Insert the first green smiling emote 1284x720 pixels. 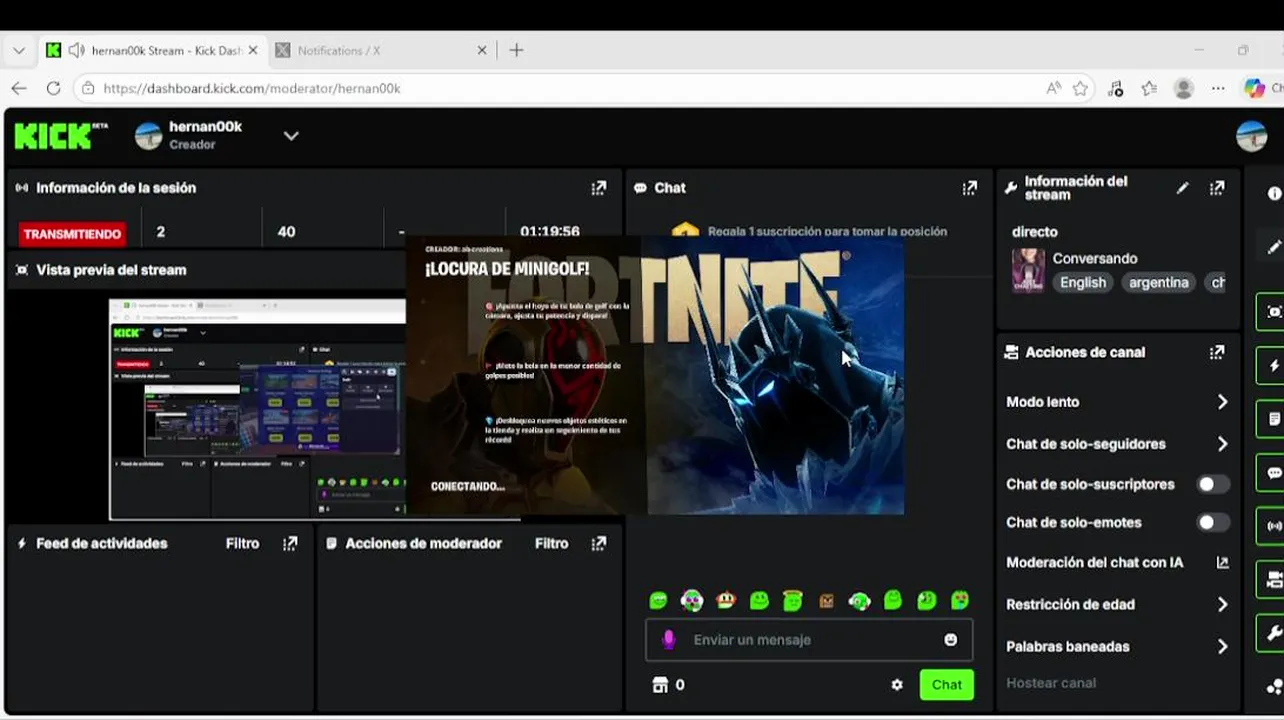click(658, 601)
